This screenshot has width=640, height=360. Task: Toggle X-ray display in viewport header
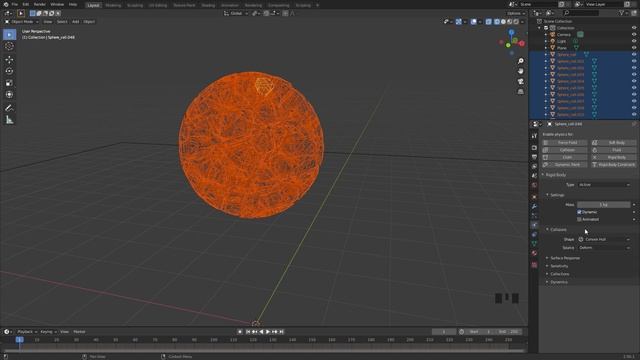[x=489, y=22]
